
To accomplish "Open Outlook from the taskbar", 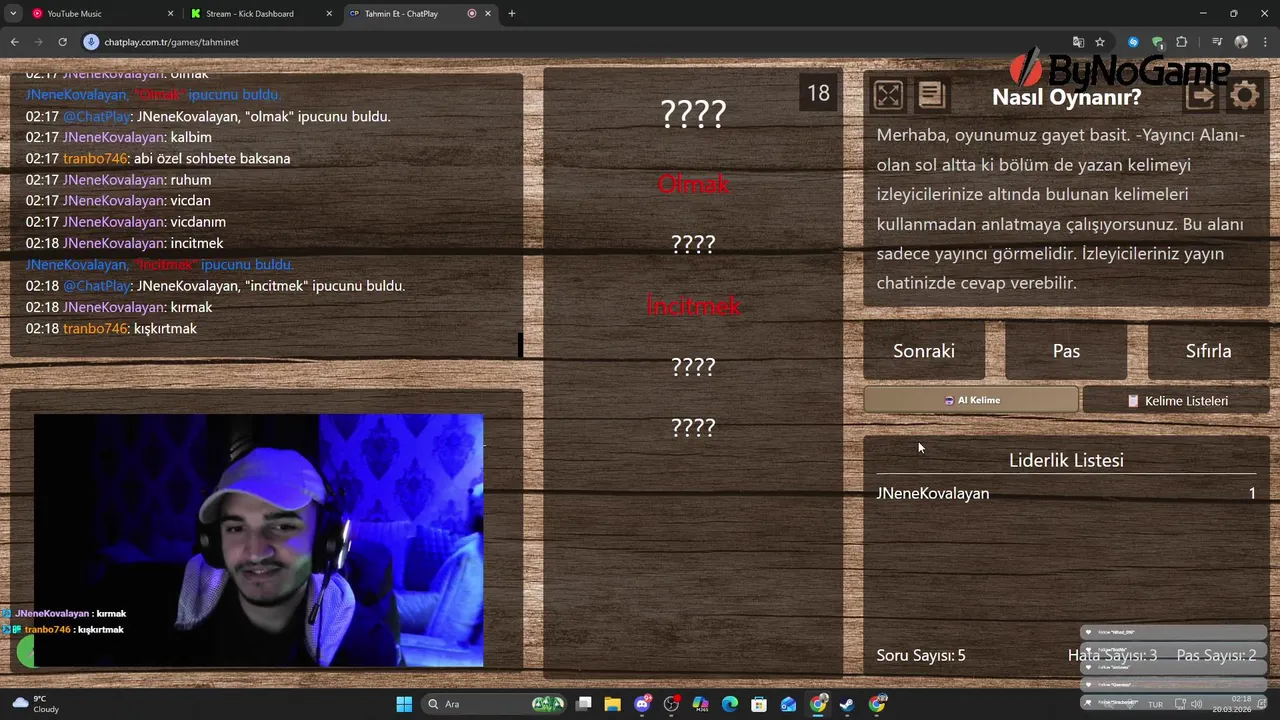I will click(x=789, y=704).
